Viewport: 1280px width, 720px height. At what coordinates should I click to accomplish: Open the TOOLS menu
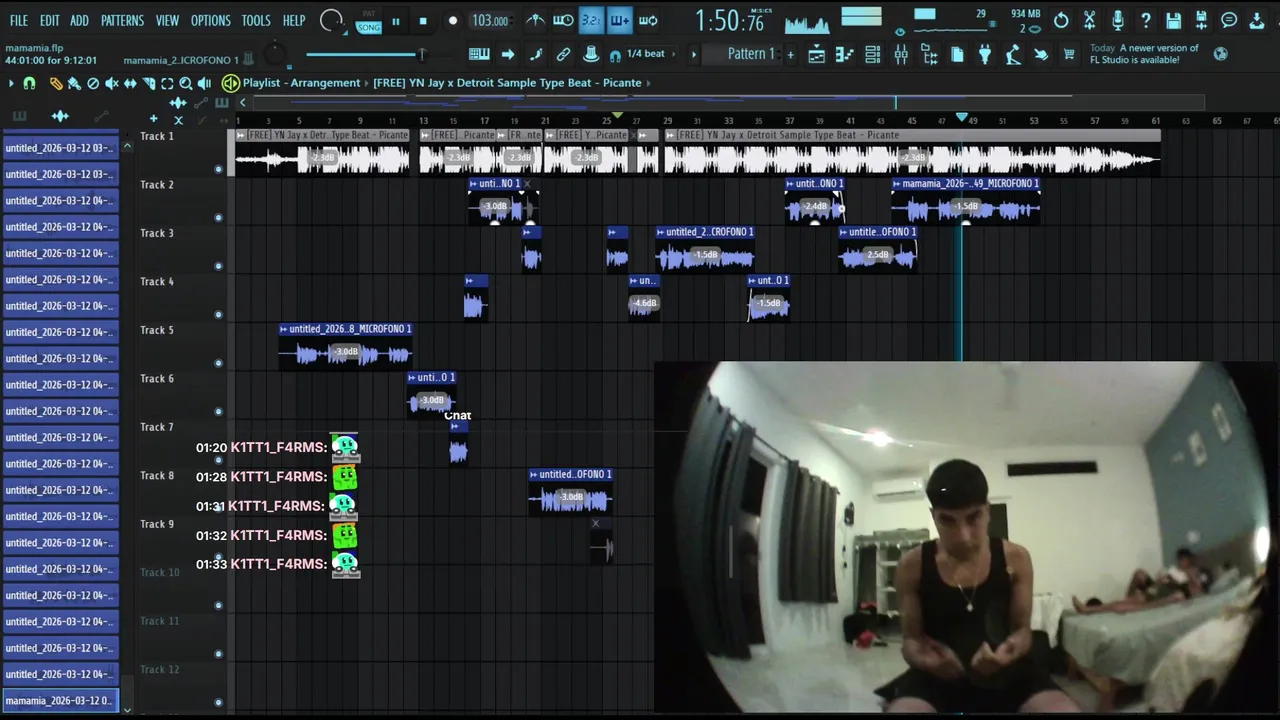[256, 20]
